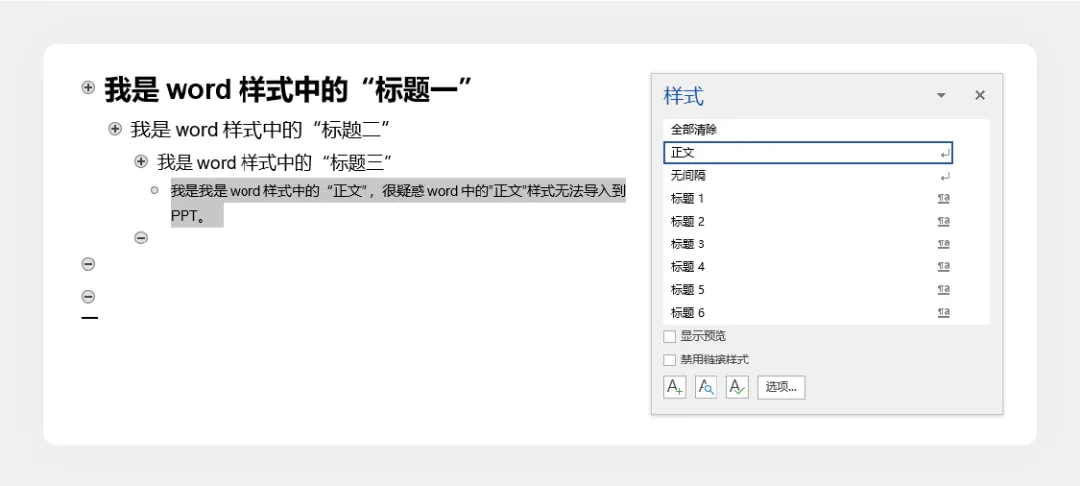This screenshot has height=486, width=1080.
Task: Click the 样式 pane title
Action: point(684,96)
